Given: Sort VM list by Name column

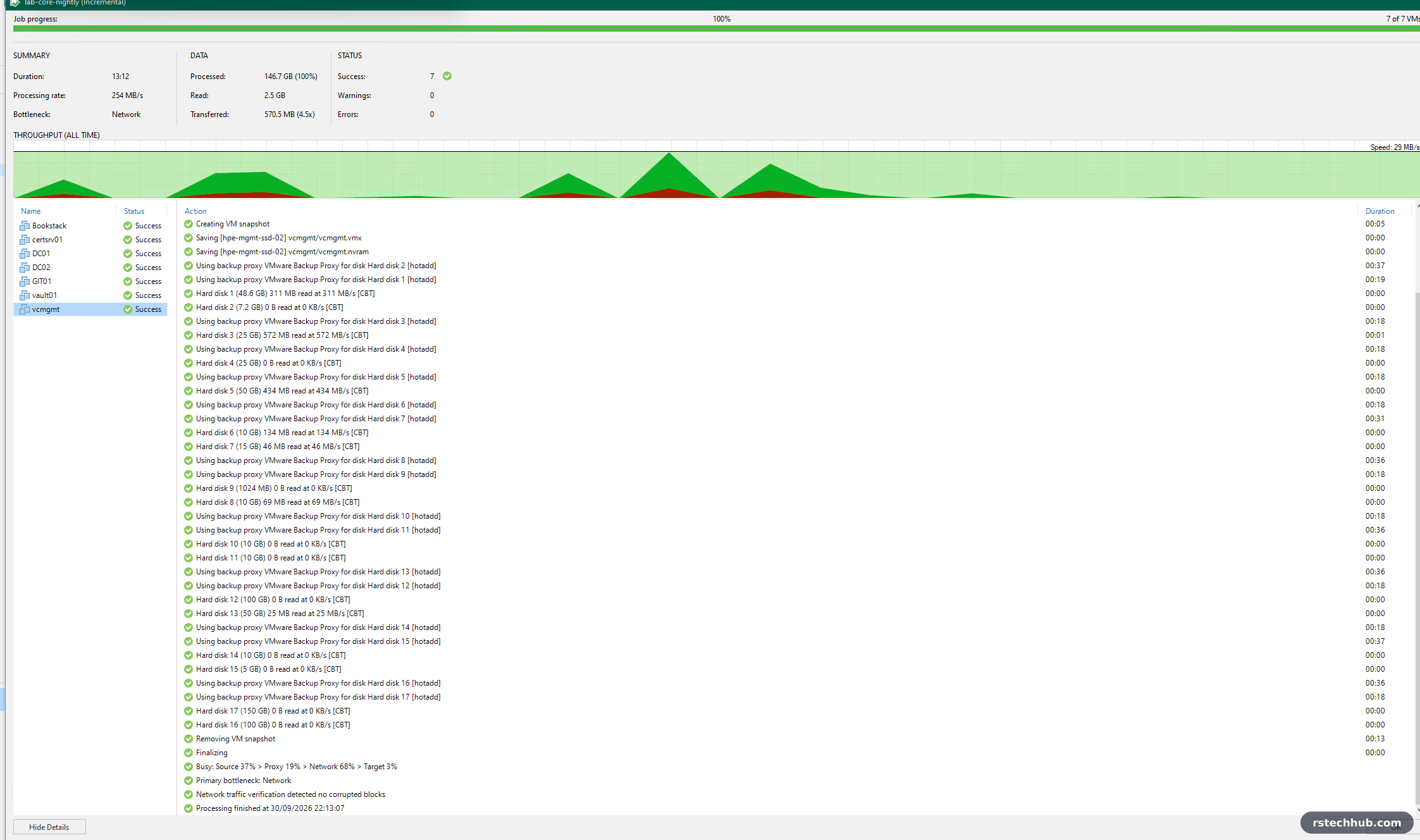Looking at the screenshot, I should click(x=30, y=211).
